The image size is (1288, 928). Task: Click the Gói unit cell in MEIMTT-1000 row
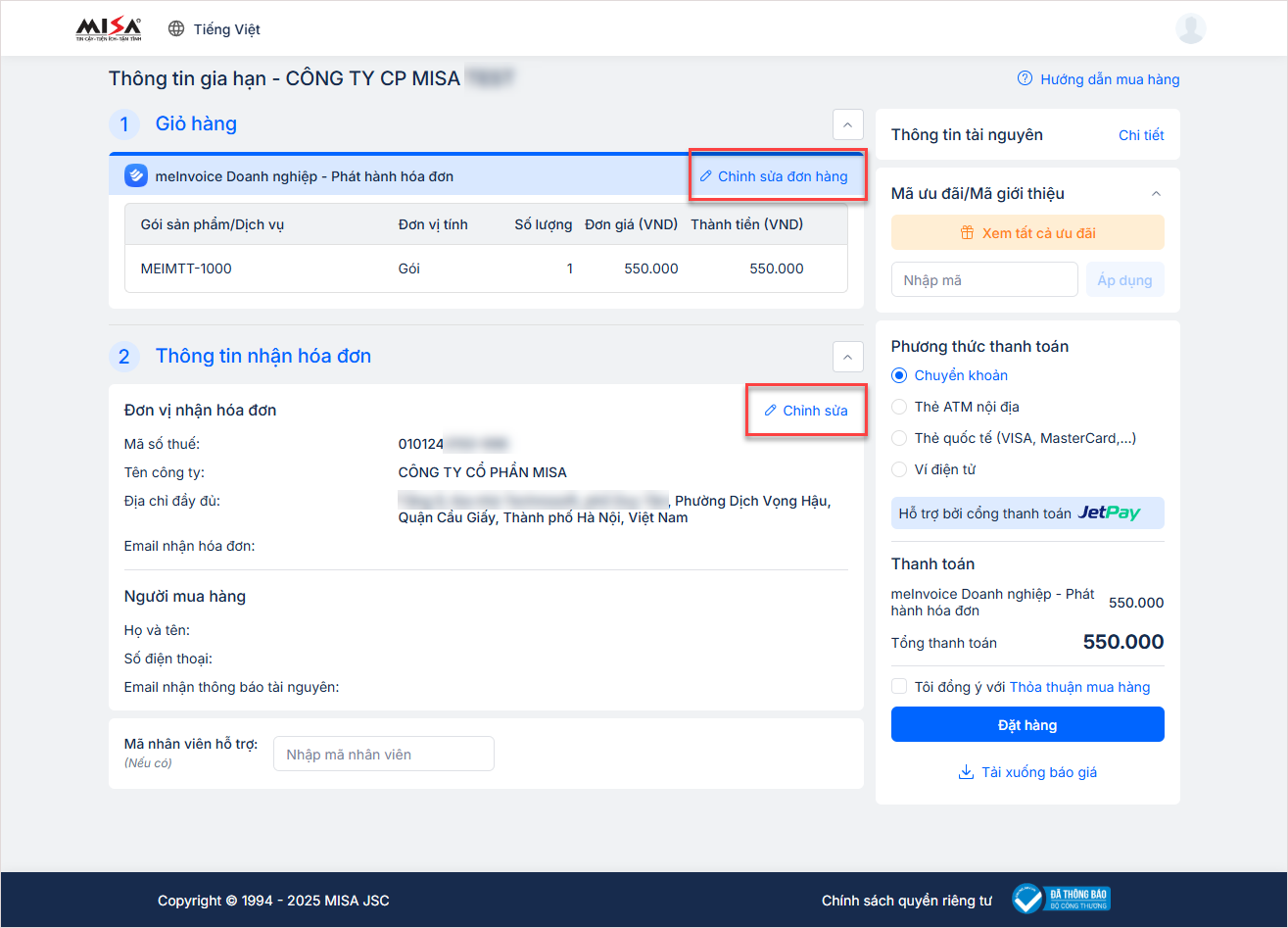pos(409,269)
